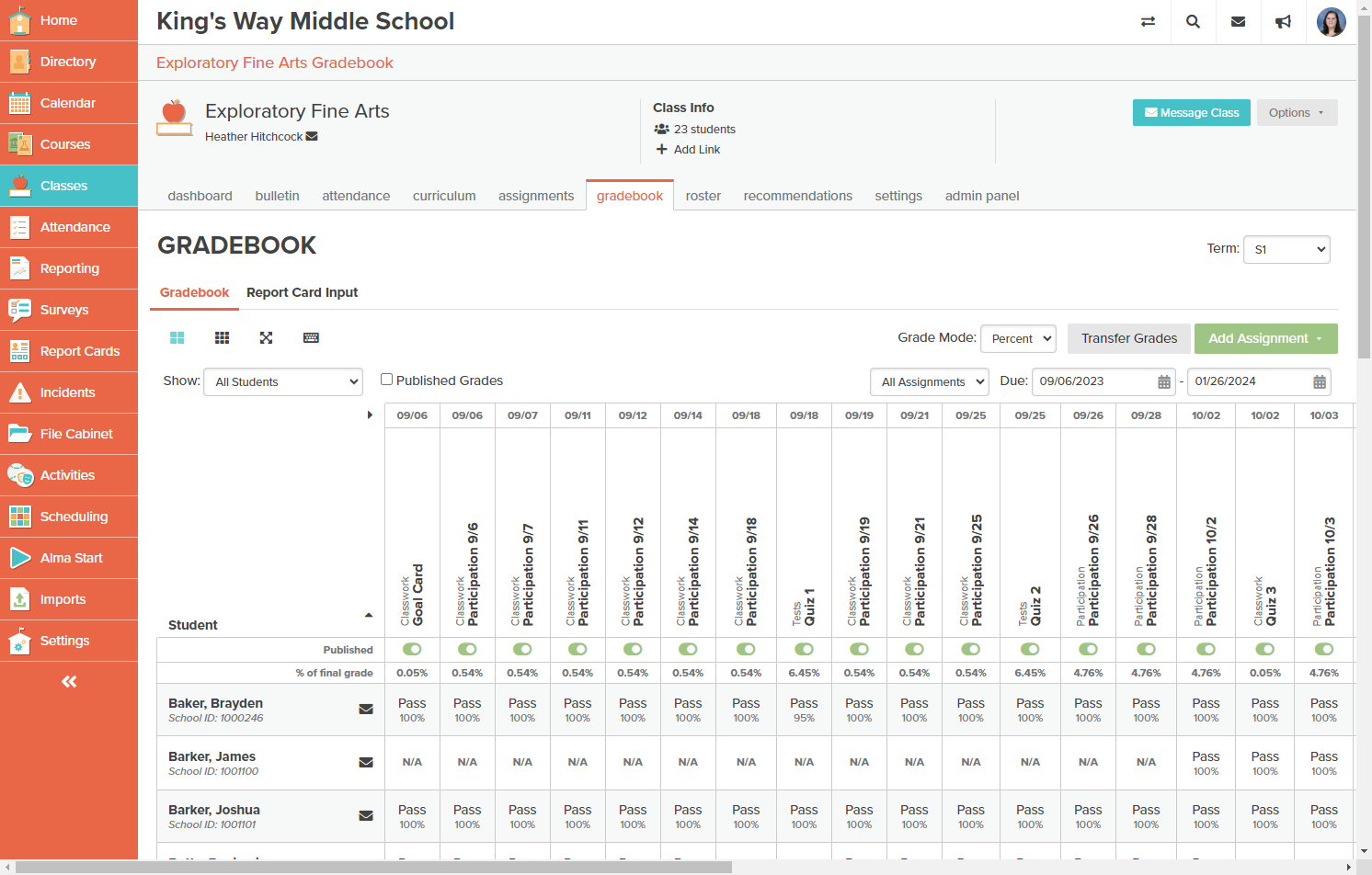Expand the Options dropdown button
The height and width of the screenshot is (875, 1372).
(x=1297, y=113)
